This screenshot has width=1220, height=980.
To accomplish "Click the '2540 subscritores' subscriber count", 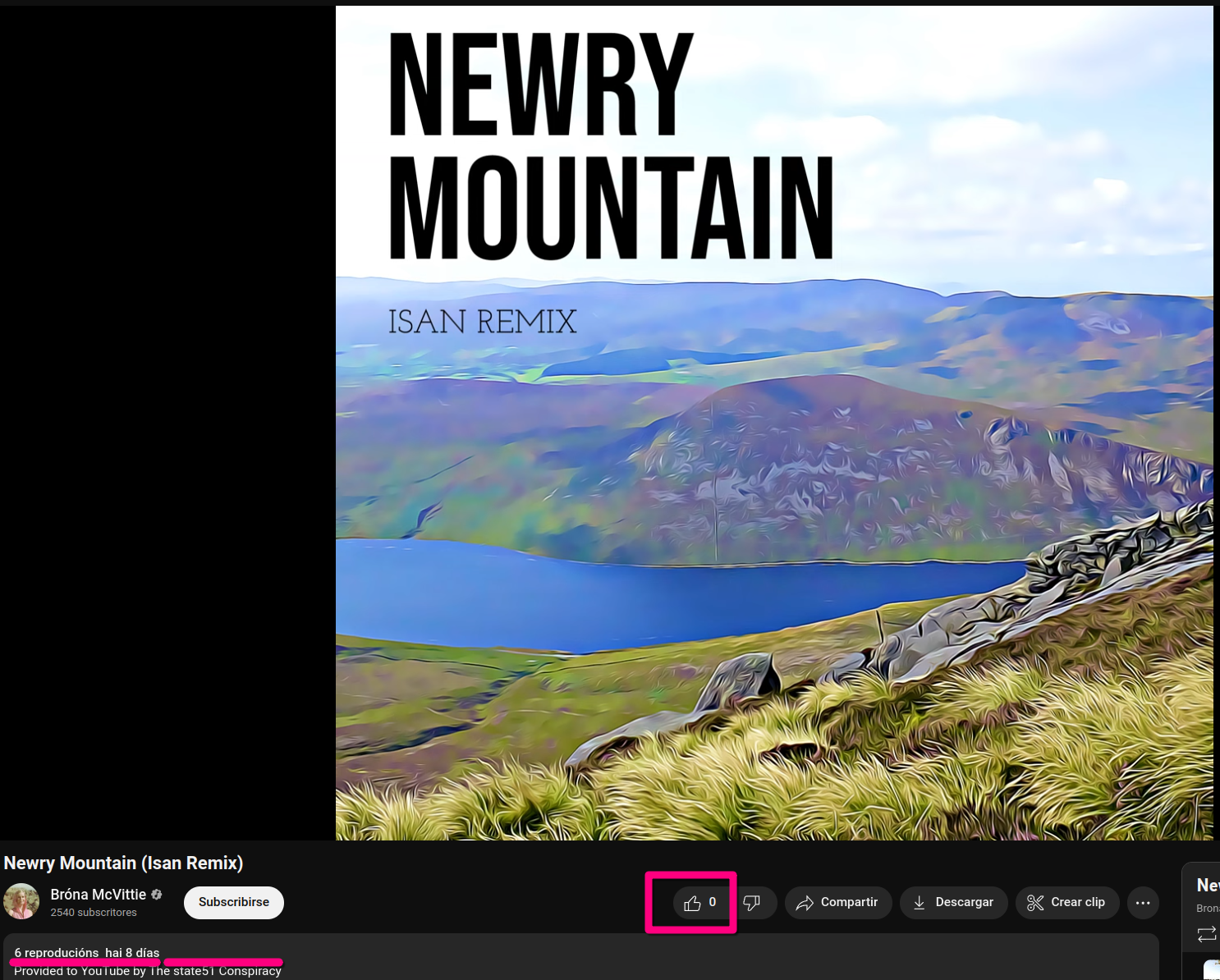I will click(94, 913).
